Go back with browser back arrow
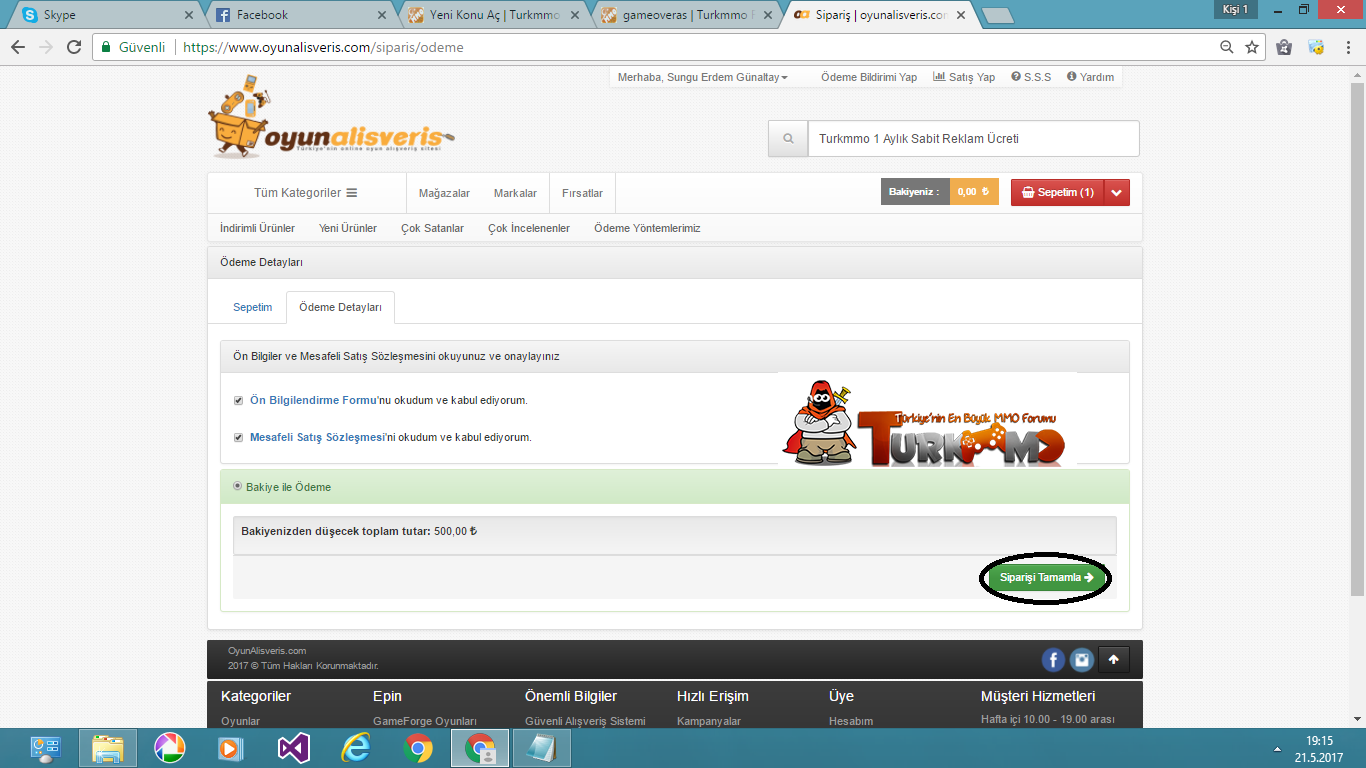Viewport: 1366px width, 768px height. tap(18, 47)
